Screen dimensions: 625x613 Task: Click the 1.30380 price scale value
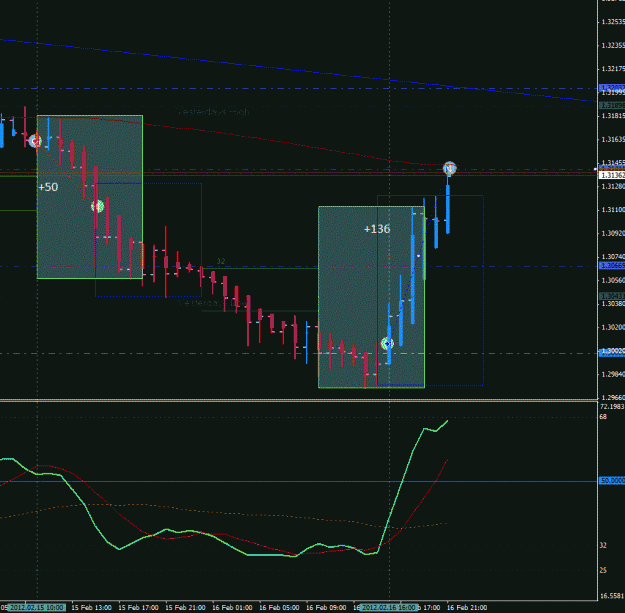pyautogui.click(x=613, y=304)
